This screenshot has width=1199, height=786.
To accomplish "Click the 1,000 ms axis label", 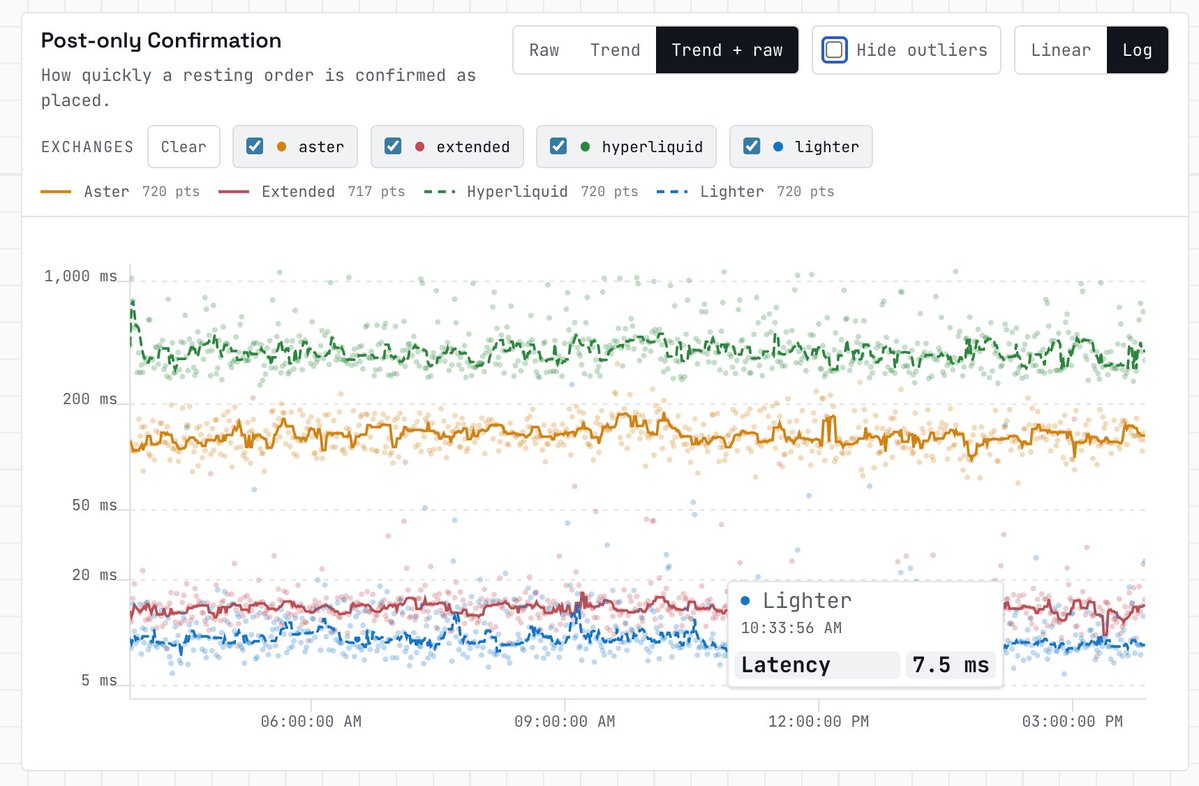I will [x=81, y=276].
